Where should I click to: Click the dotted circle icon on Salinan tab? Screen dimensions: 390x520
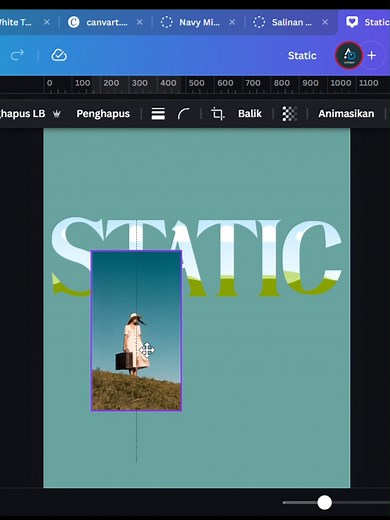259,22
